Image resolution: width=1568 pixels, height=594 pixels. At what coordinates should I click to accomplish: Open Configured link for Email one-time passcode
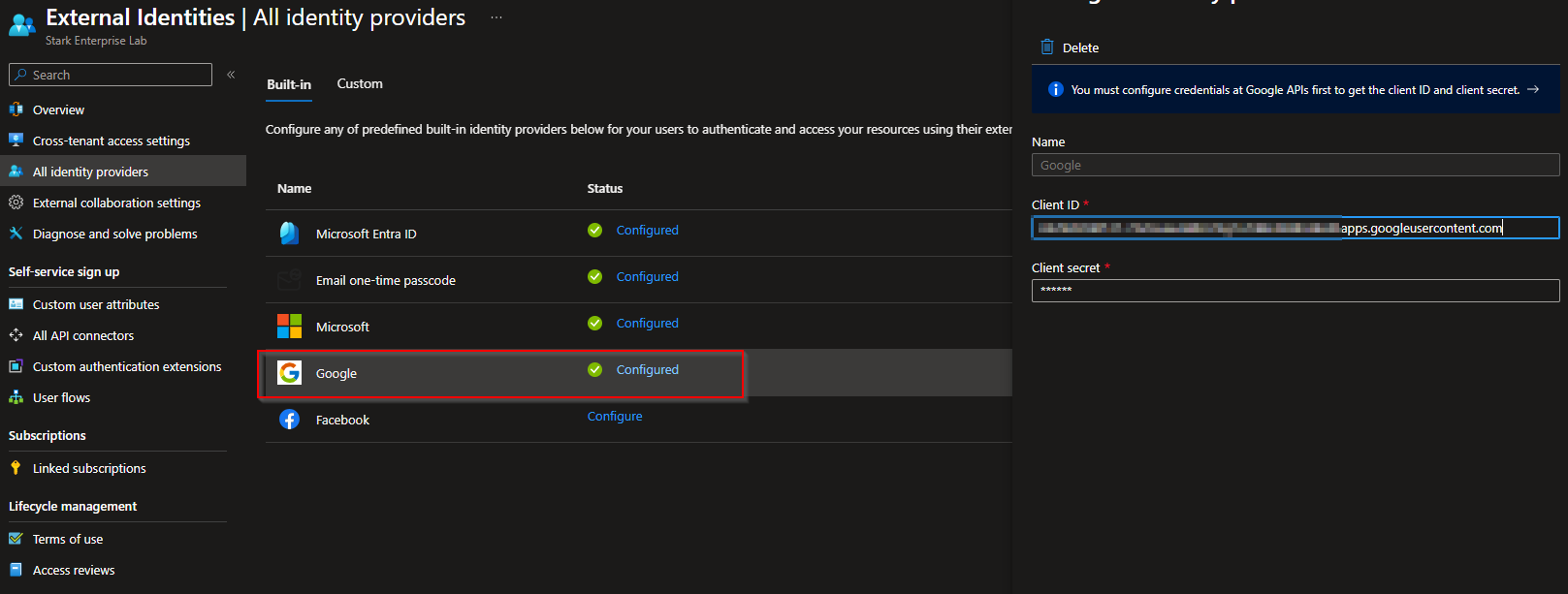(x=647, y=277)
